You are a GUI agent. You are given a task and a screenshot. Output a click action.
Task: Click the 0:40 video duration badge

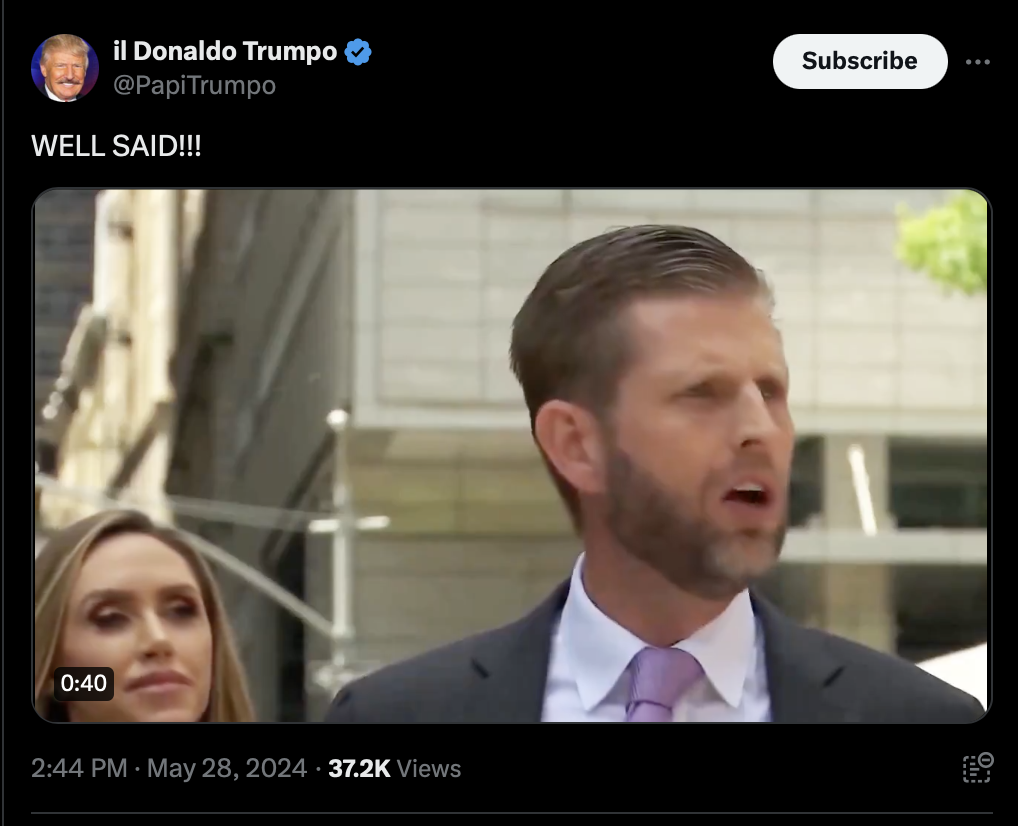tap(84, 683)
